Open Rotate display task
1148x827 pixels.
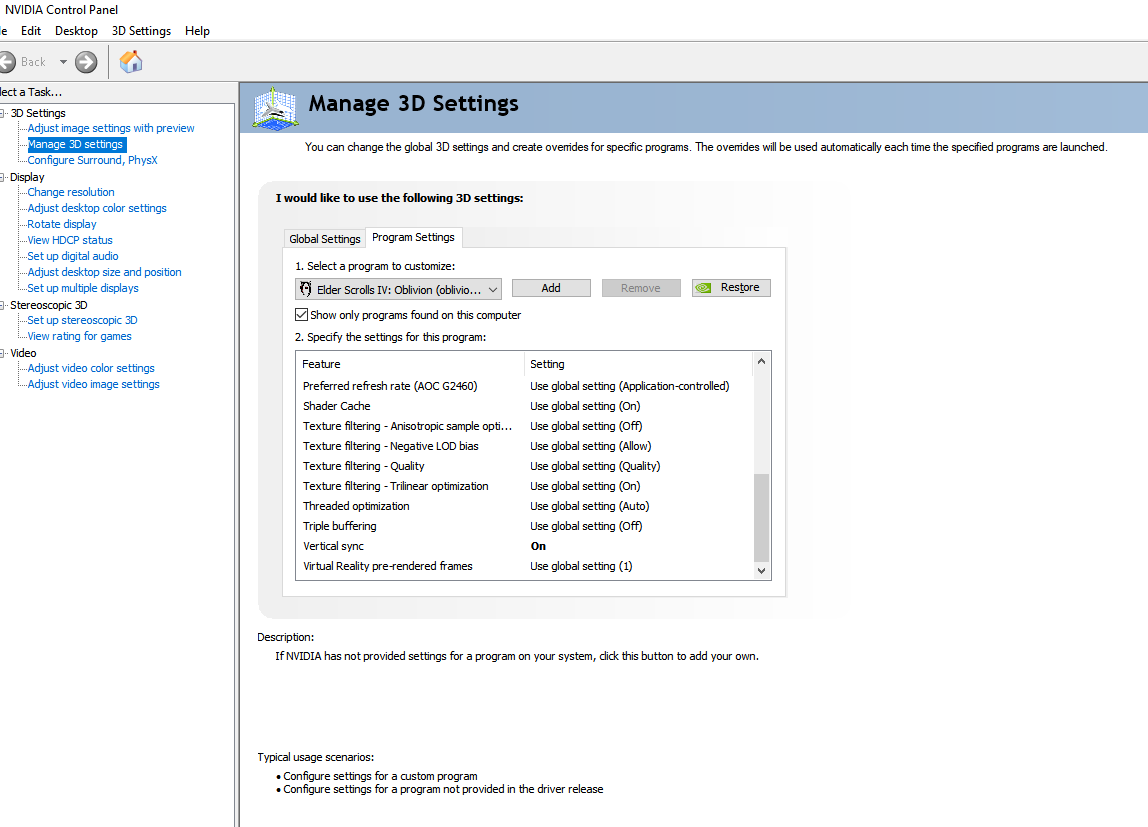click(x=62, y=224)
